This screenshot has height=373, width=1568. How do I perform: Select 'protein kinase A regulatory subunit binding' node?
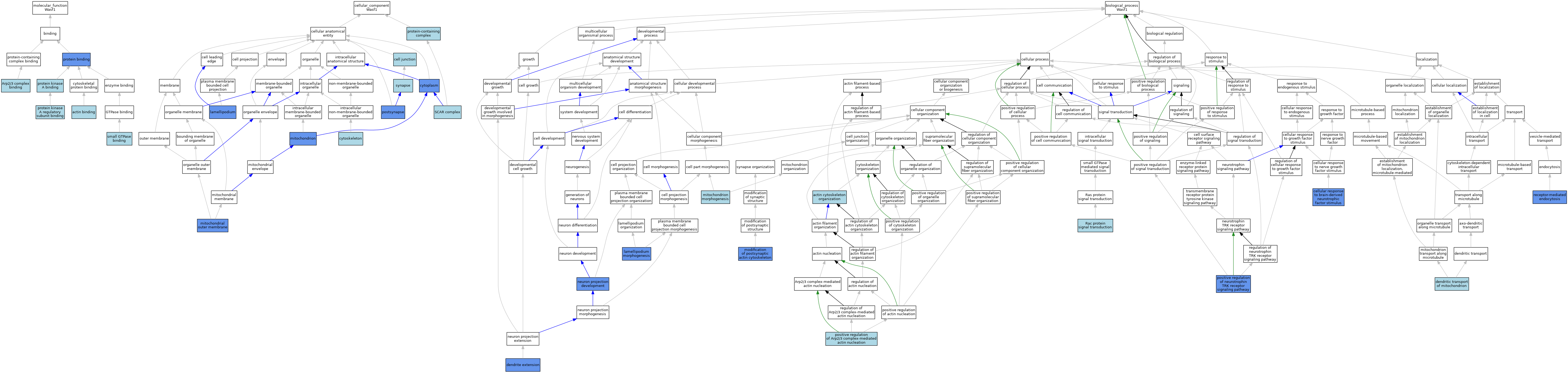point(50,112)
